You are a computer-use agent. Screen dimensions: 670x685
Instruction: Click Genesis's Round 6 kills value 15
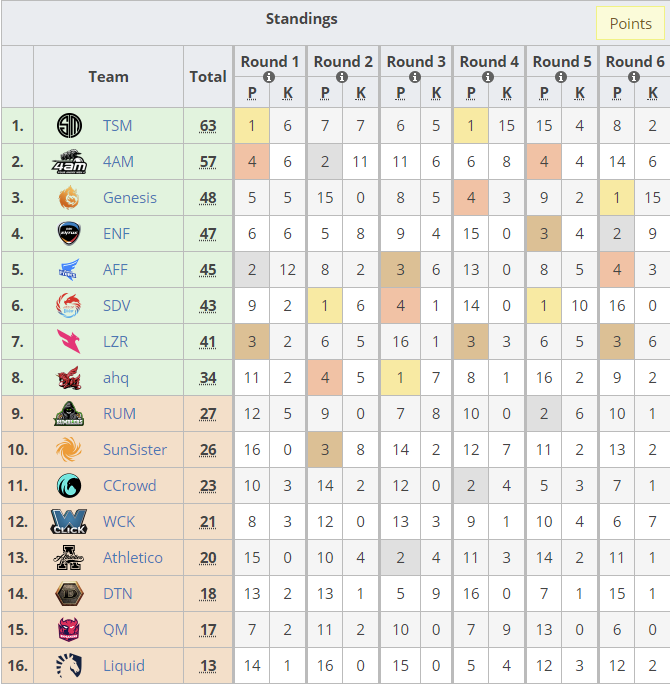(653, 197)
